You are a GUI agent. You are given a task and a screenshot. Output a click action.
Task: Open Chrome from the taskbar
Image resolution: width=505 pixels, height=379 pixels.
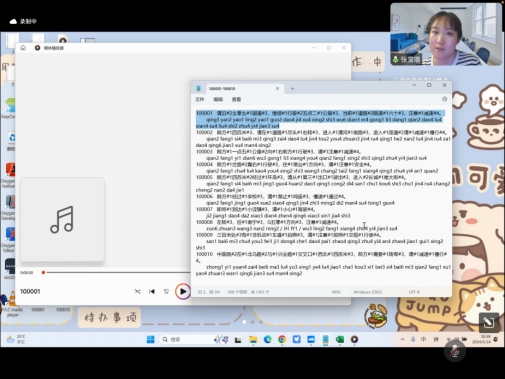(282, 339)
